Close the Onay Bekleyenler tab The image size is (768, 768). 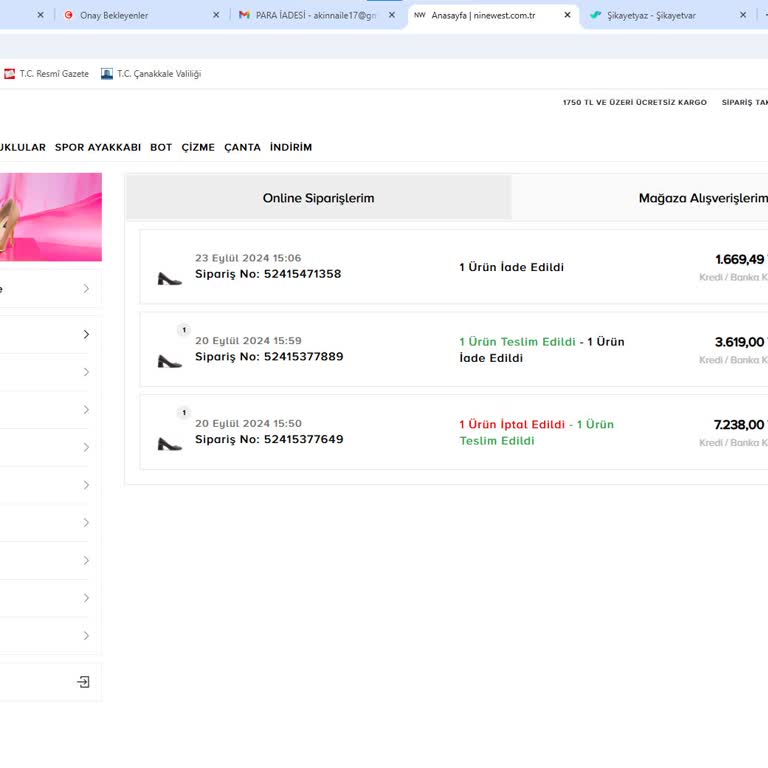(x=216, y=15)
